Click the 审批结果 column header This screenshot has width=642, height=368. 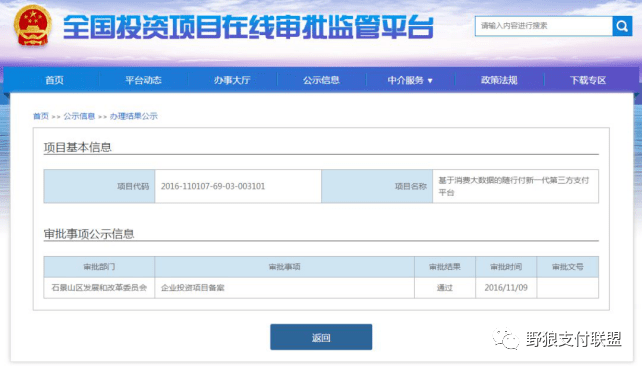click(445, 267)
